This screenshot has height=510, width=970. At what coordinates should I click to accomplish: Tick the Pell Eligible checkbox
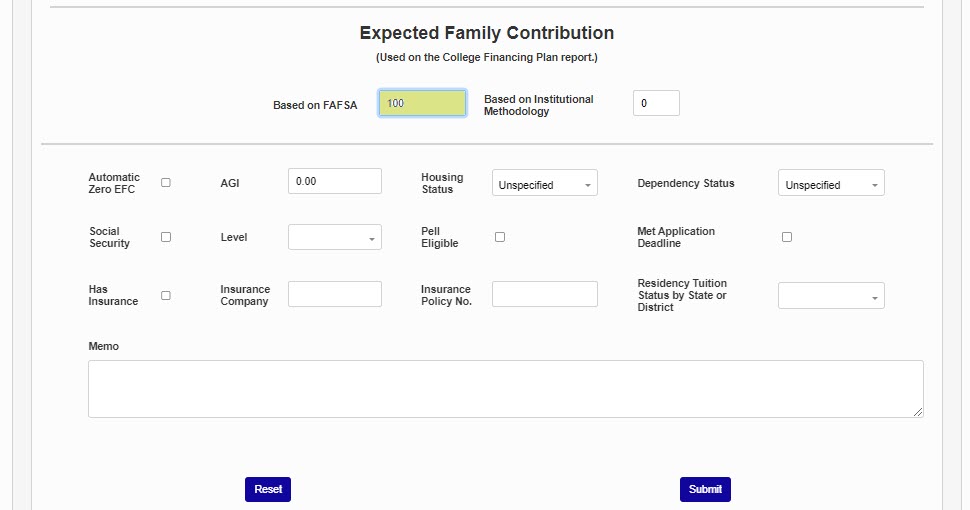(500, 237)
